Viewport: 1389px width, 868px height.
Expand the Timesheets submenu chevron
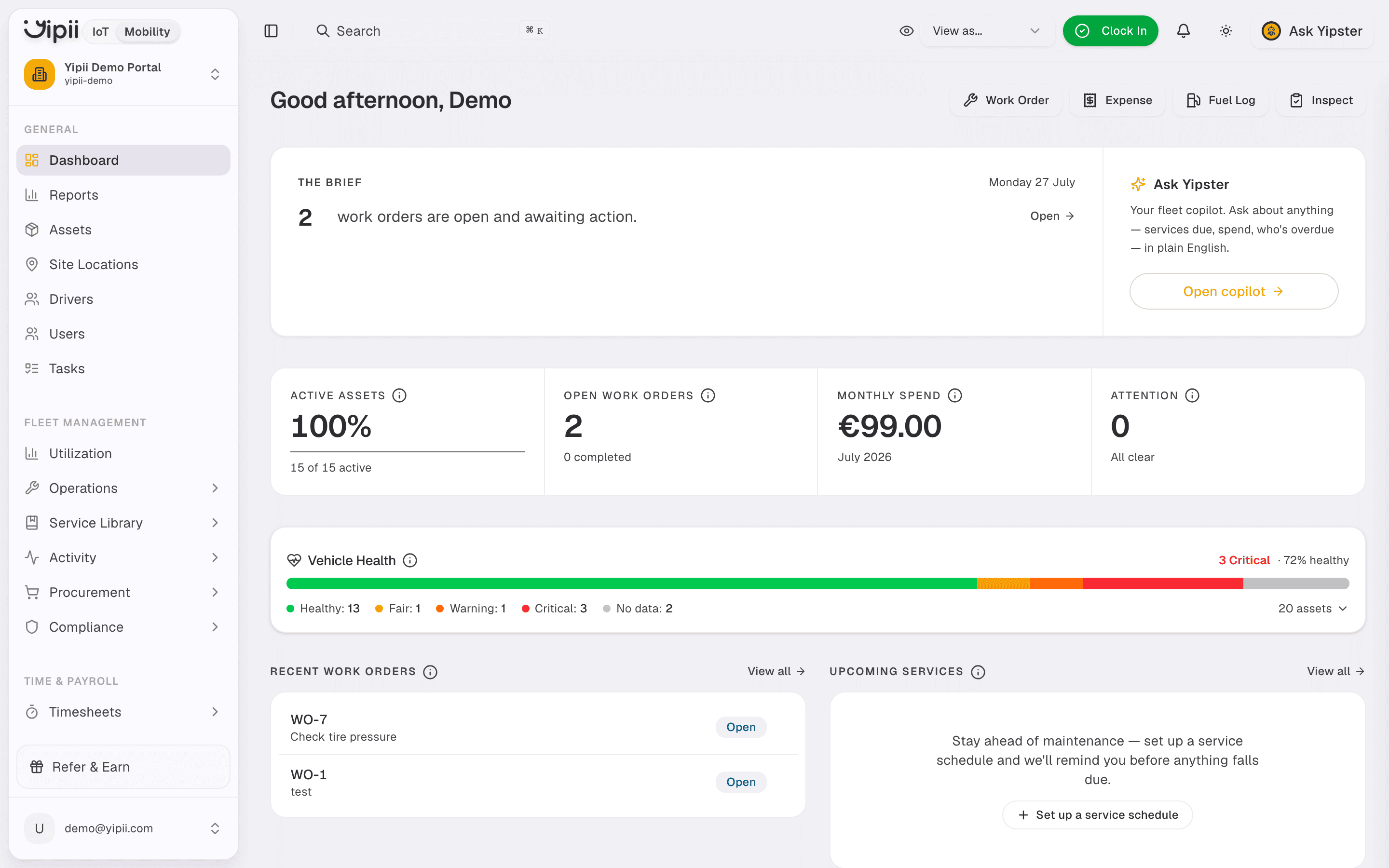pos(215,712)
